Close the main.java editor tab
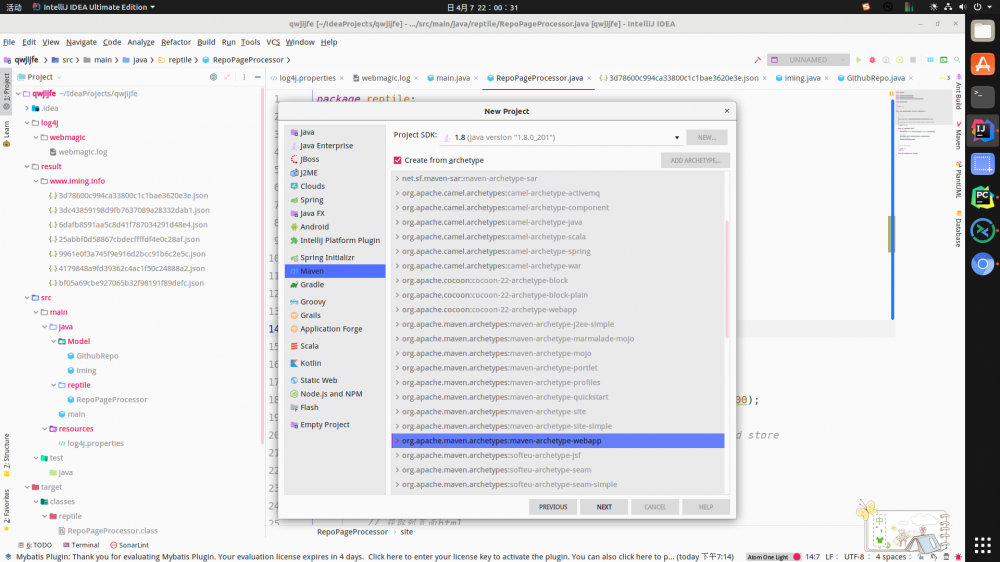This screenshot has width=1000, height=562. [476, 78]
